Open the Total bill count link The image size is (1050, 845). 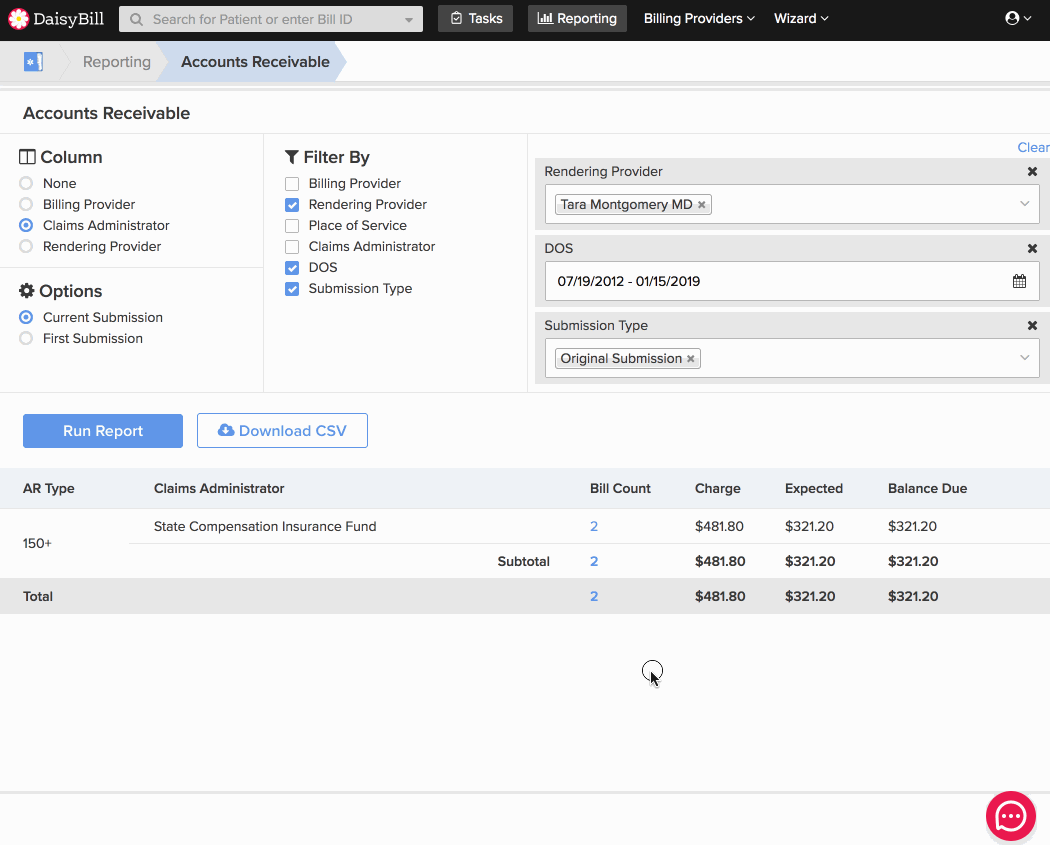[593, 596]
